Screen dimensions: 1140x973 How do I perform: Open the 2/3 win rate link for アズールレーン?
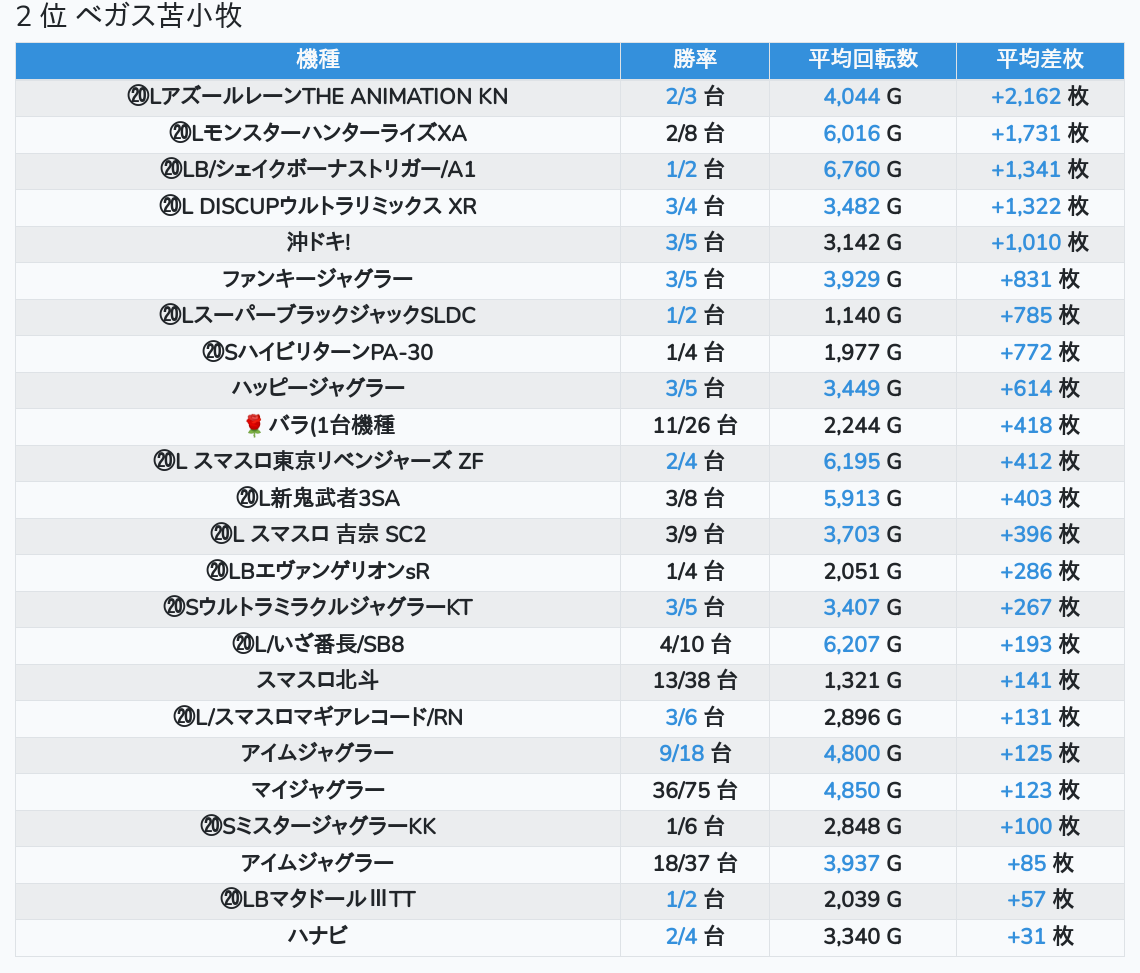pyautogui.click(x=681, y=97)
